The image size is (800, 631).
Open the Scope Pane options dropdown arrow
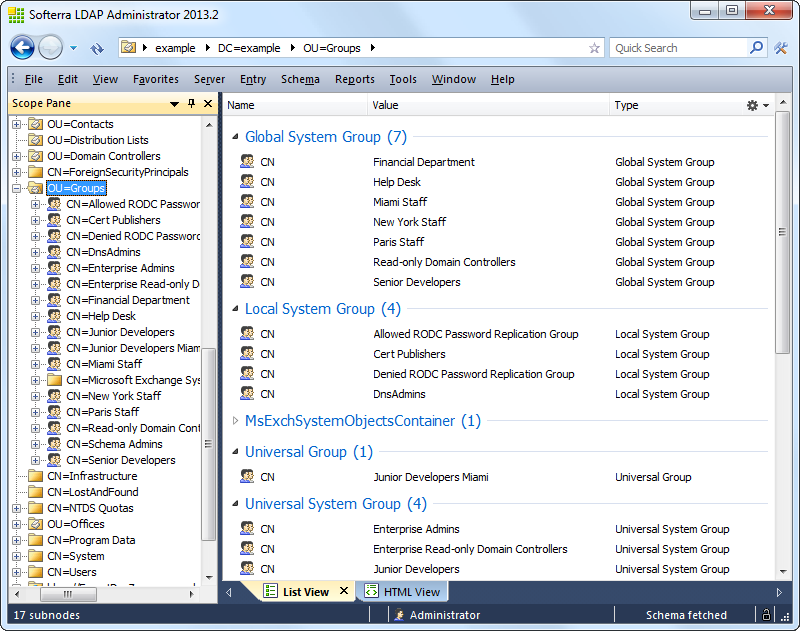(174, 104)
